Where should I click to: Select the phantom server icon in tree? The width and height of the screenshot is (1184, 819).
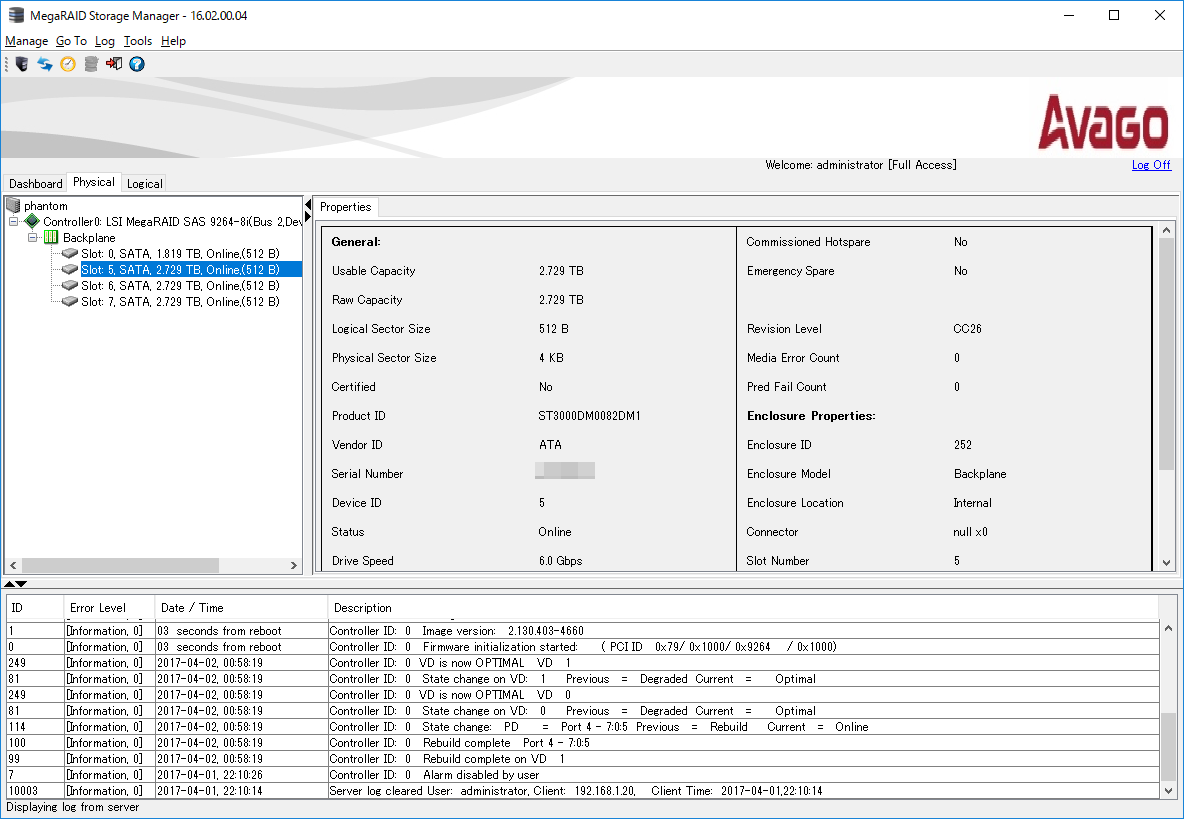pos(13,205)
